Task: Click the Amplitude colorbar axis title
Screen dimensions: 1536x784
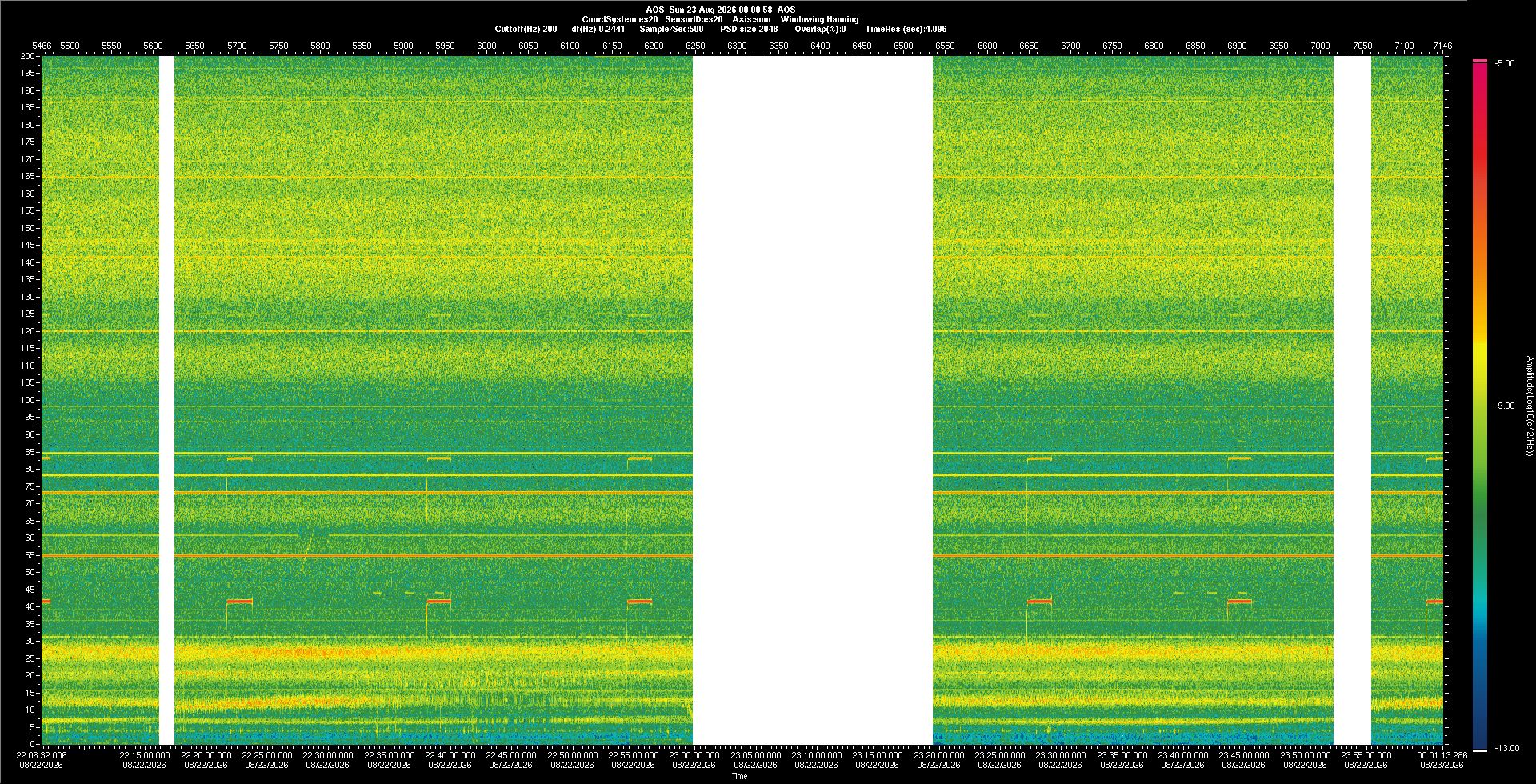Action: [x=1529, y=406]
